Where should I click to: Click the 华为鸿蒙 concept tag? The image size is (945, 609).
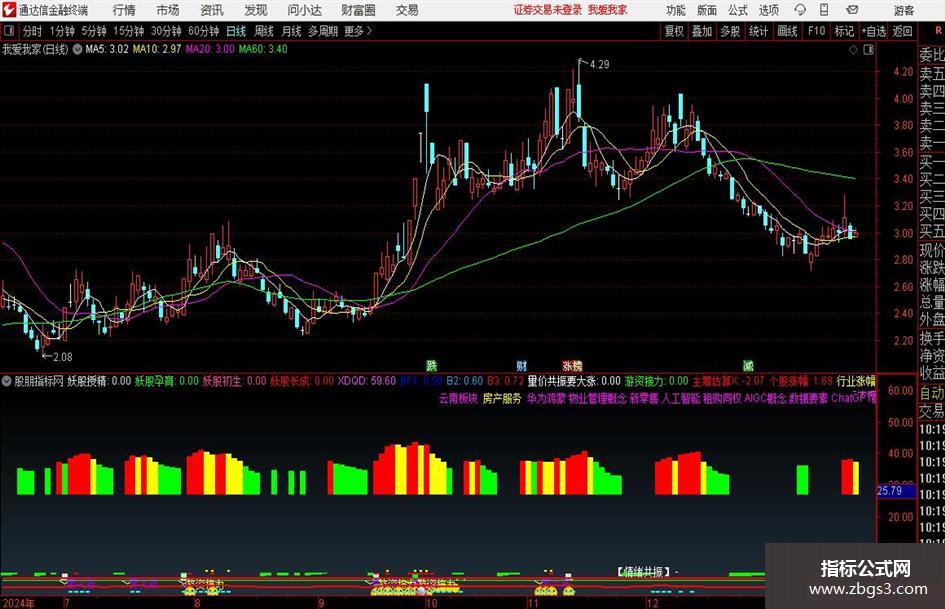coord(546,399)
